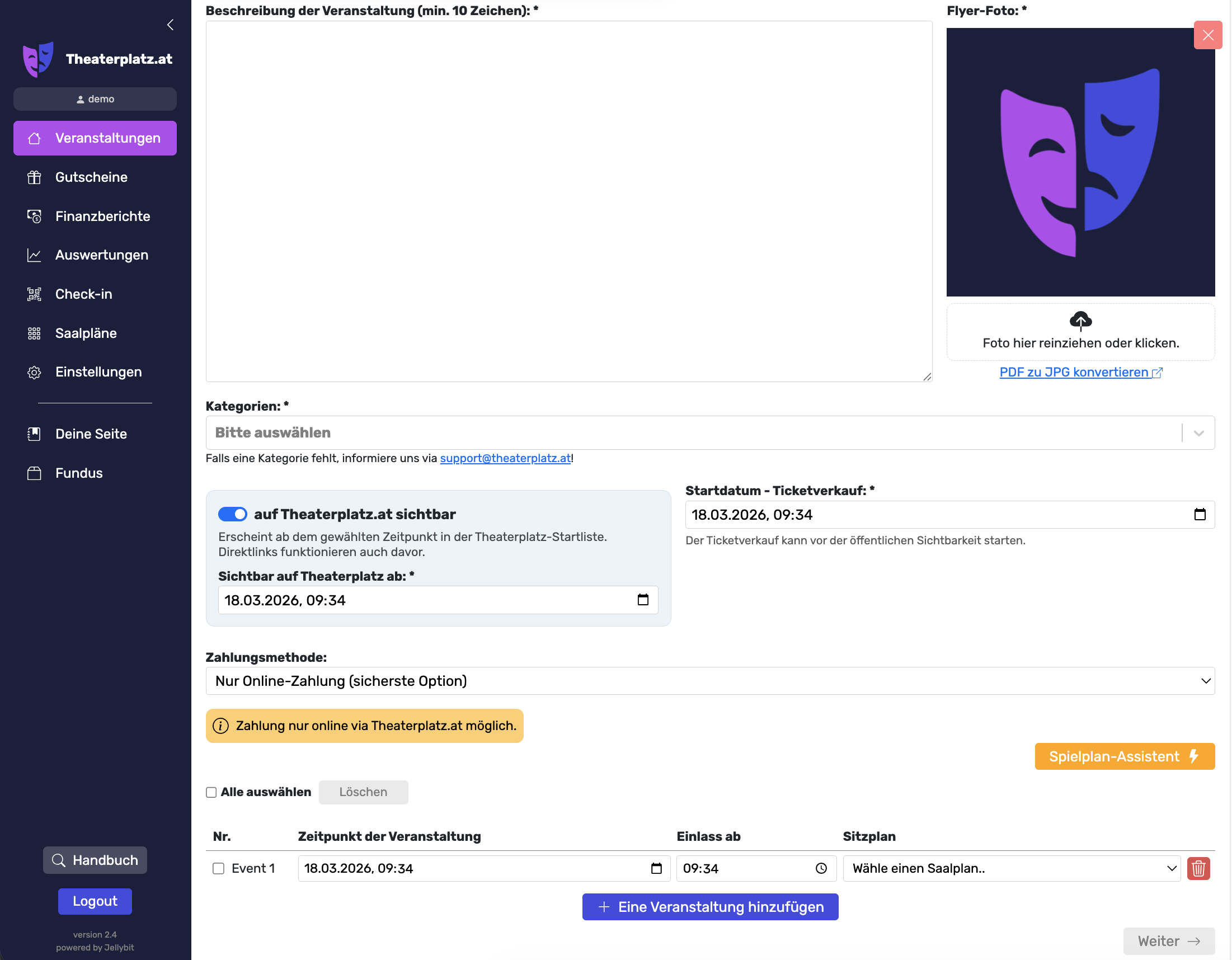This screenshot has height=960, width=1232.
Task: Open the Saalpläne menu item
Action: click(86, 333)
